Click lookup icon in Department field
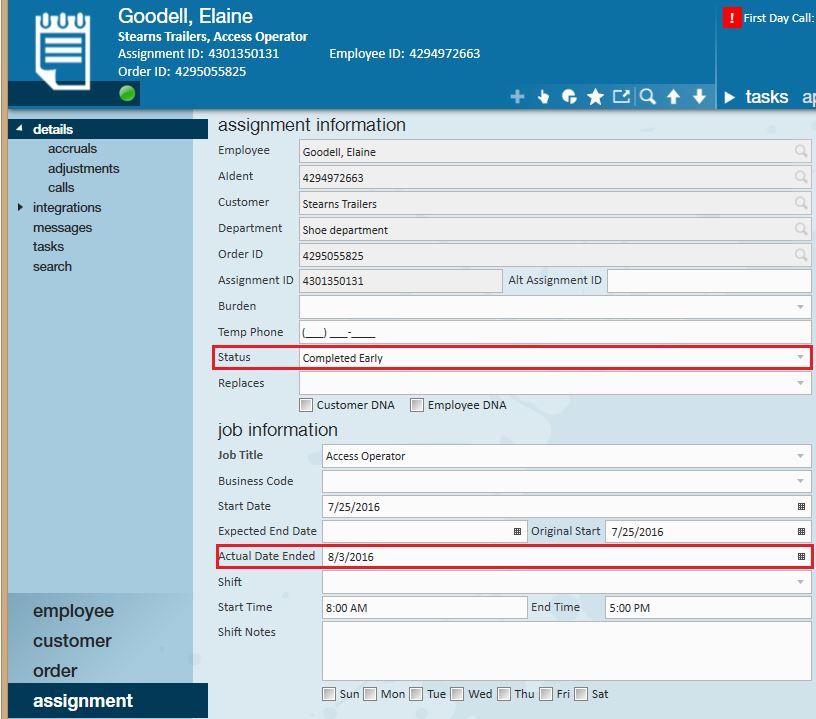Image resolution: width=816 pixels, height=719 pixels. click(x=801, y=229)
